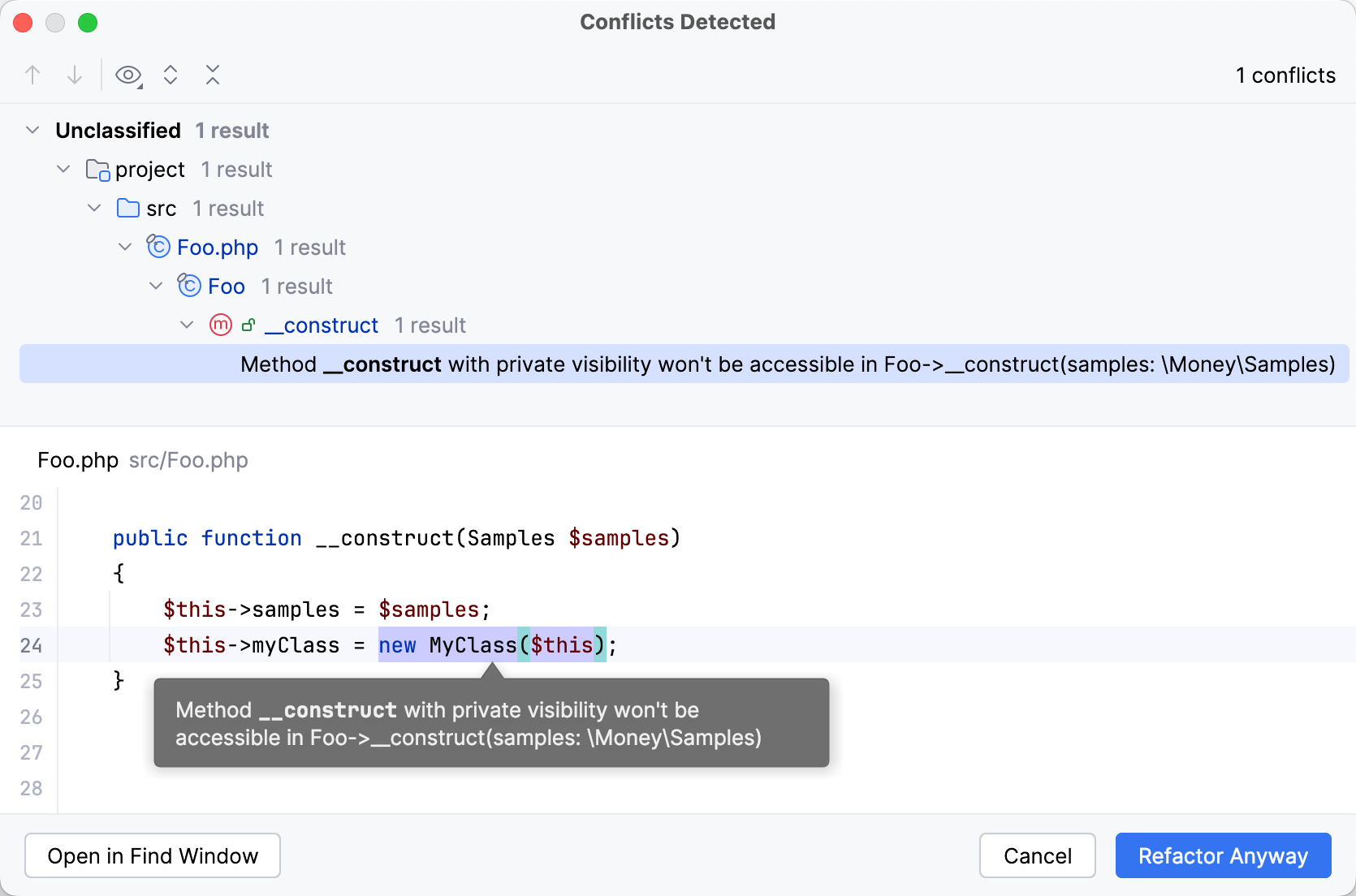Viewport: 1356px width, 896px height.
Task: Toggle the Foo class icon in tree
Action: pos(189,286)
